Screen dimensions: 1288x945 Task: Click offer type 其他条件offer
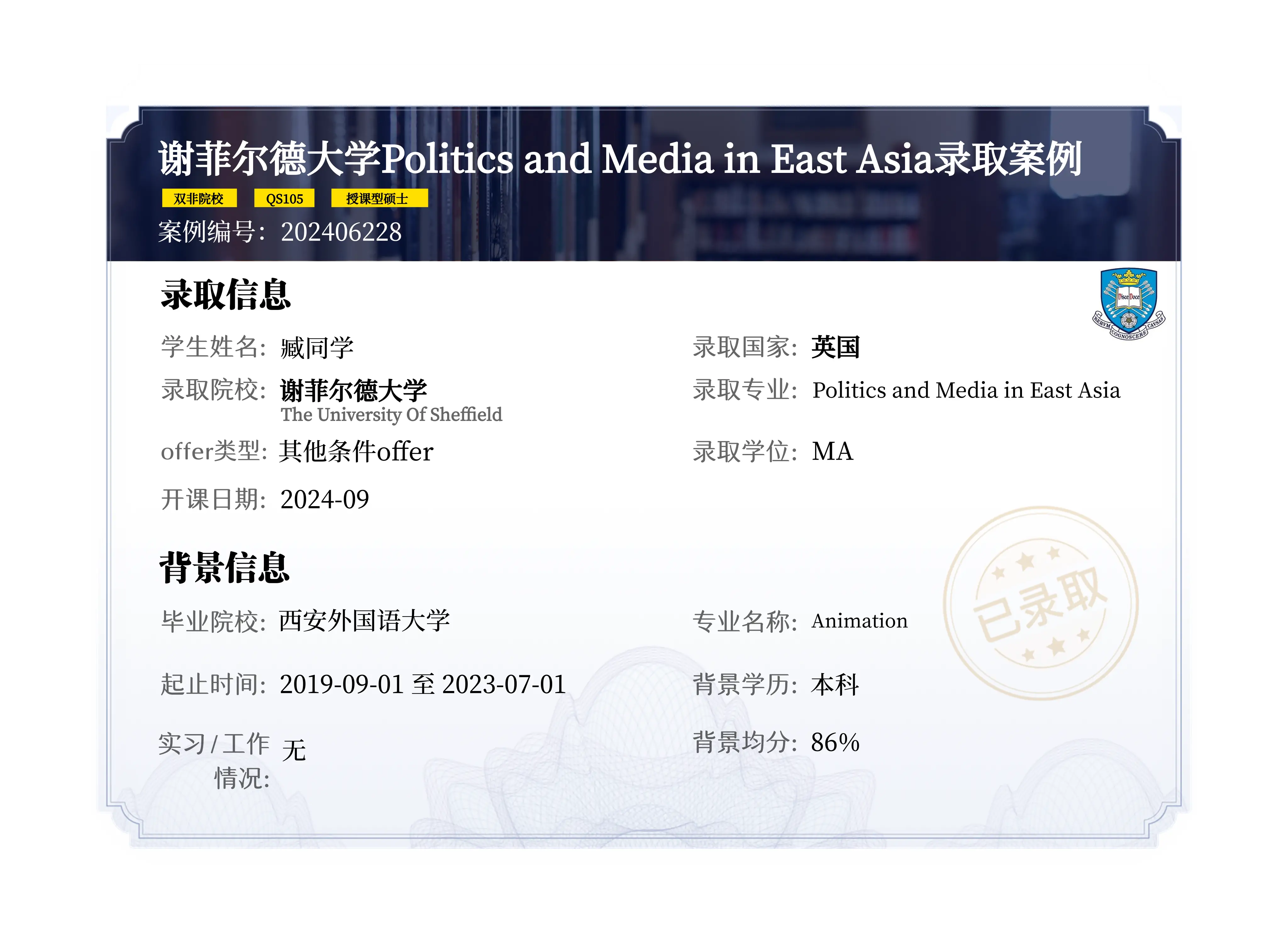356,451
